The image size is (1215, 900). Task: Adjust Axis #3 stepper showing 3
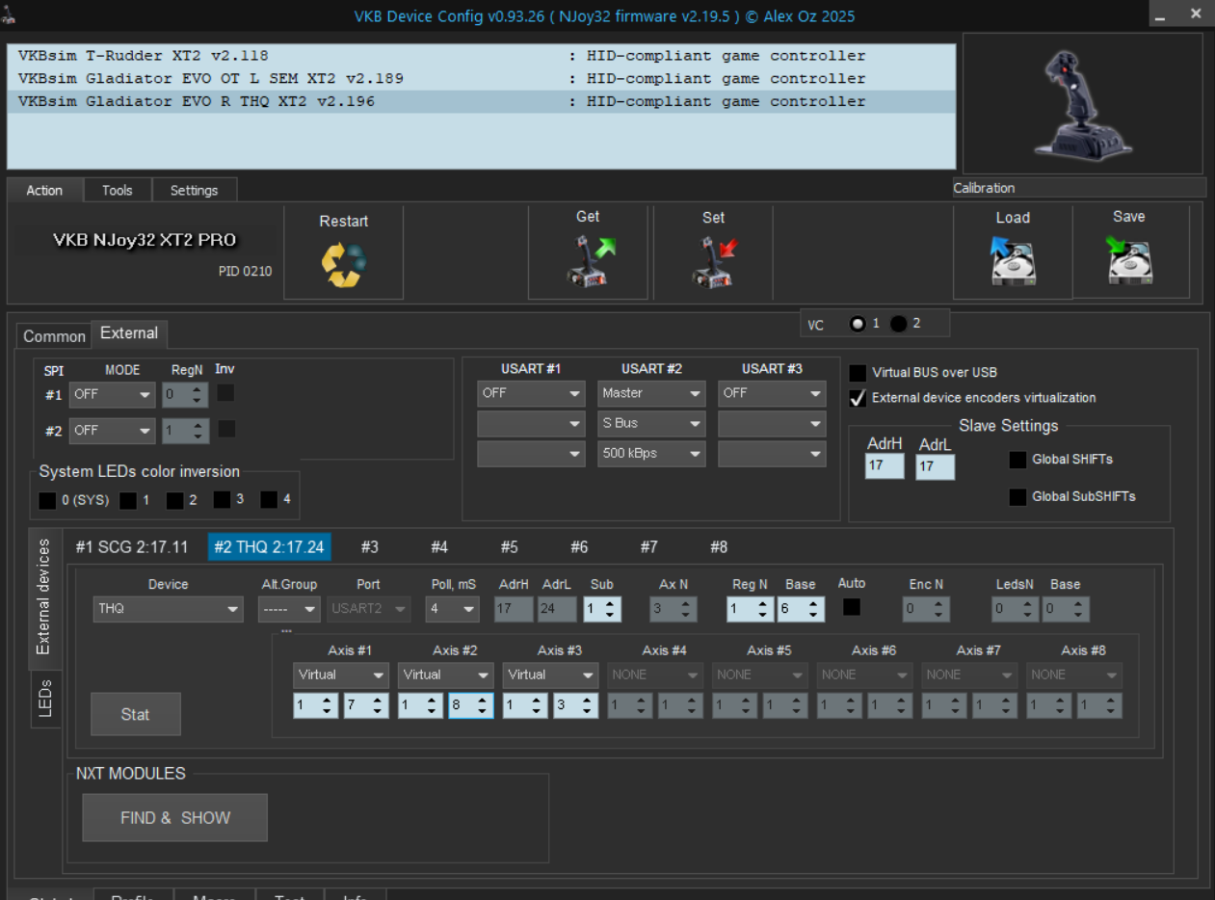point(575,706)
